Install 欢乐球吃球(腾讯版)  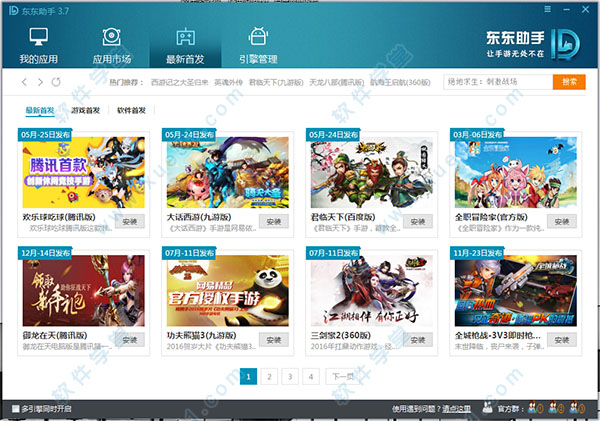pos(130,222)
